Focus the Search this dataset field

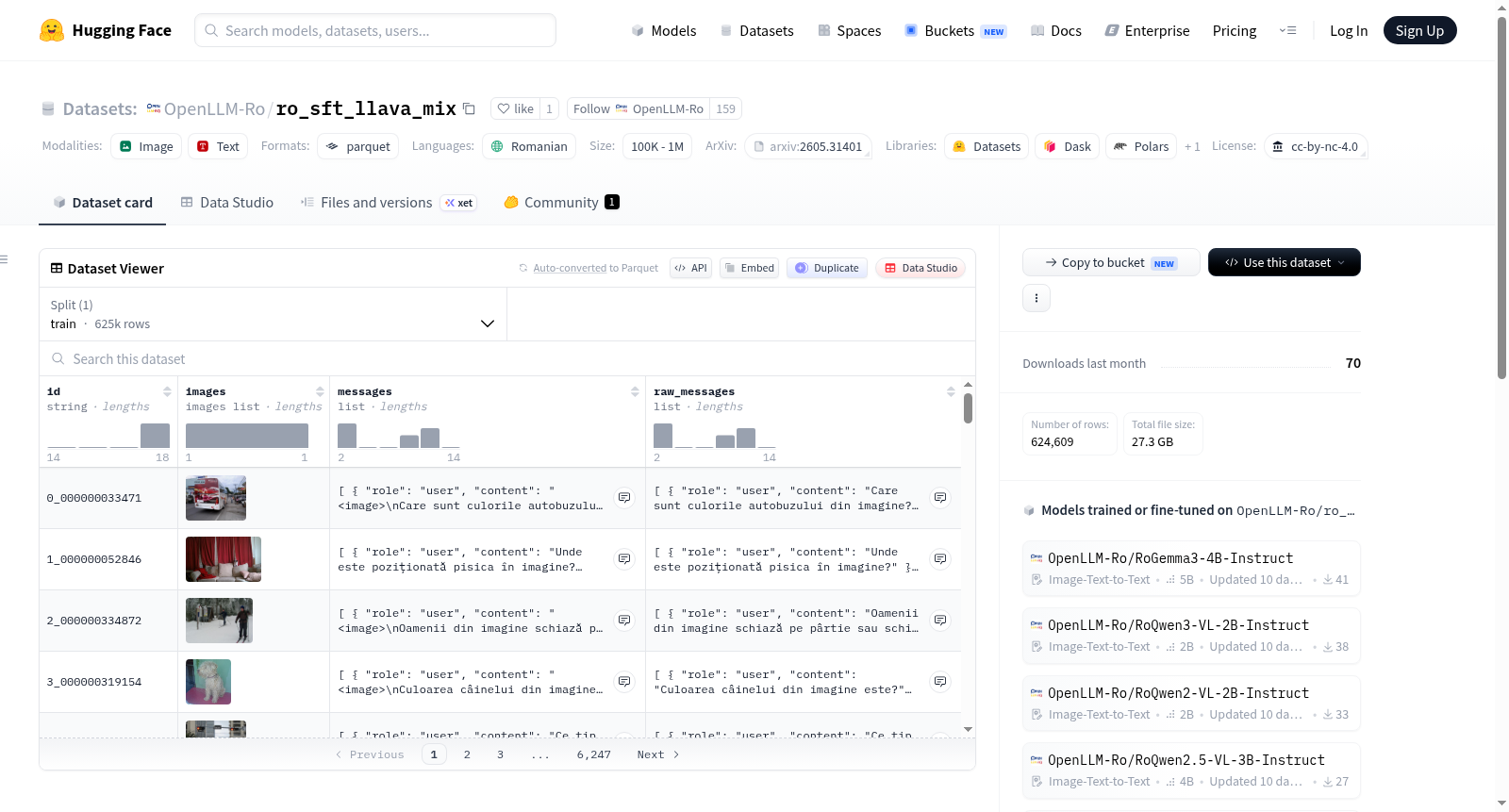coord(507,358)
